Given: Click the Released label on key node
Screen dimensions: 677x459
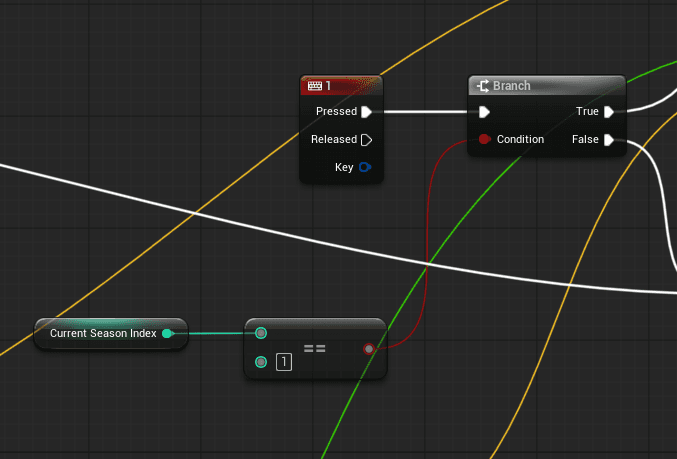Looking at the screenshot, I should (x=334, y=139).
